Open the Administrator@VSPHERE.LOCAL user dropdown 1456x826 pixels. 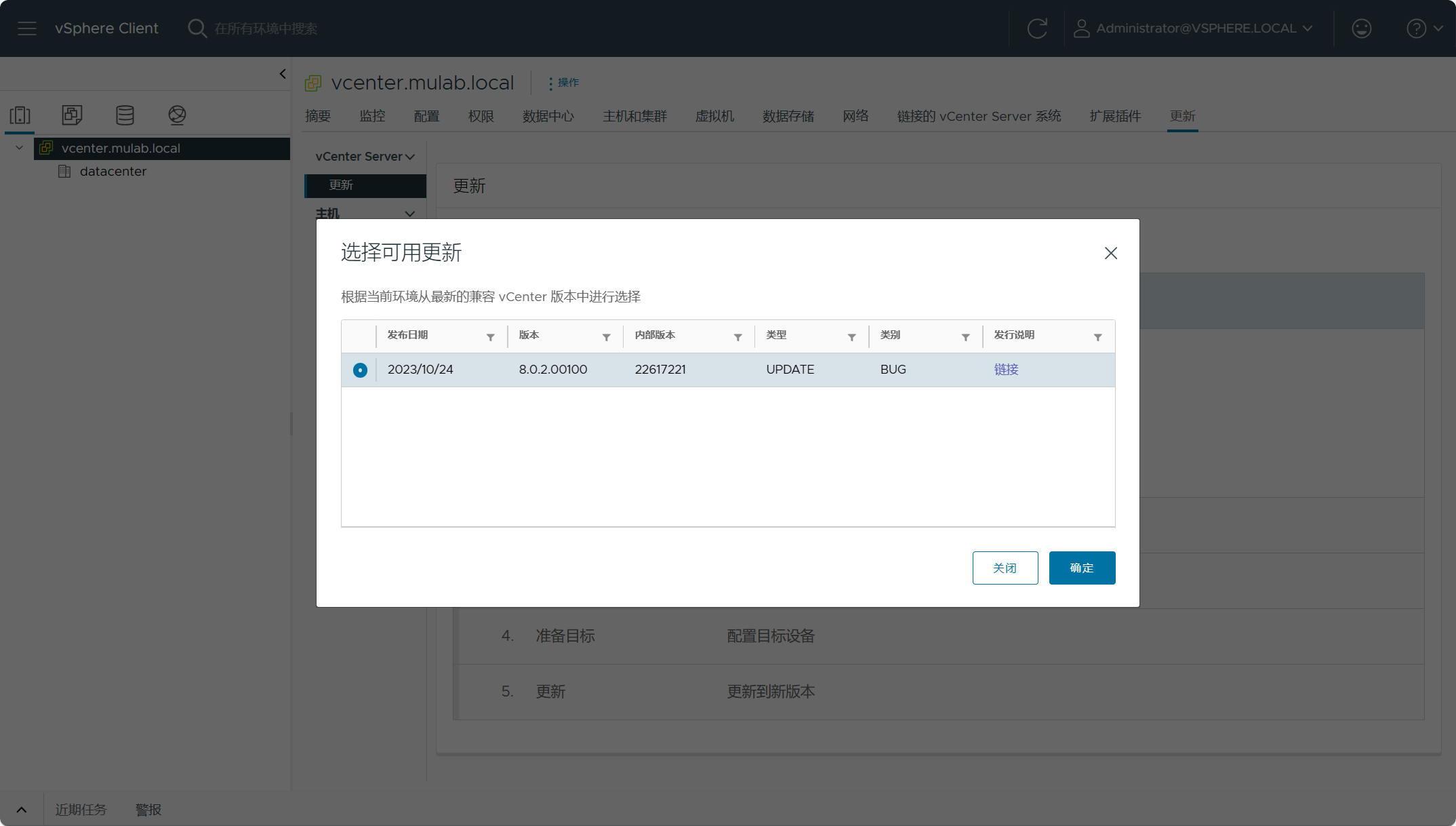1194,28
